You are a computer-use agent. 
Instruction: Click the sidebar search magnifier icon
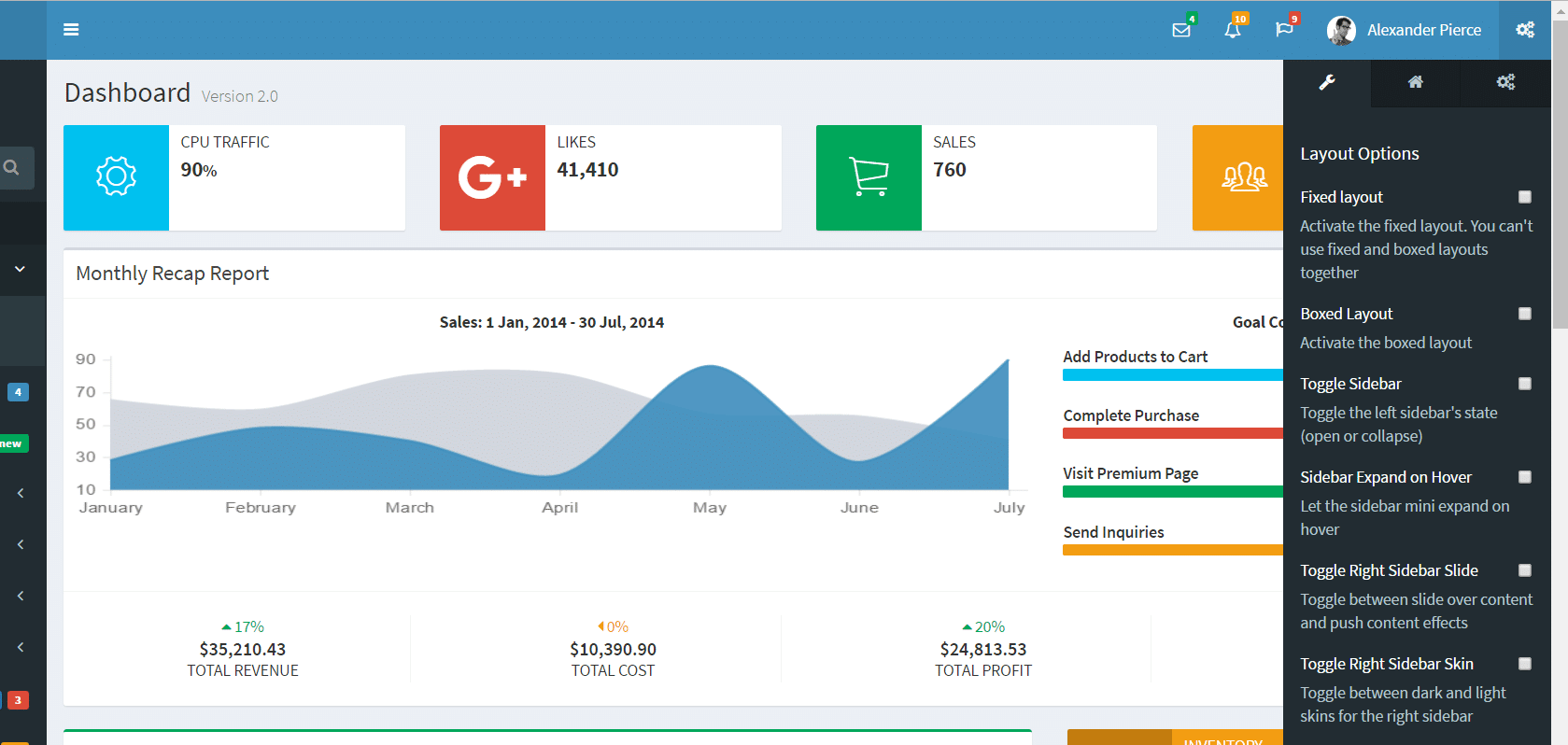12,168
